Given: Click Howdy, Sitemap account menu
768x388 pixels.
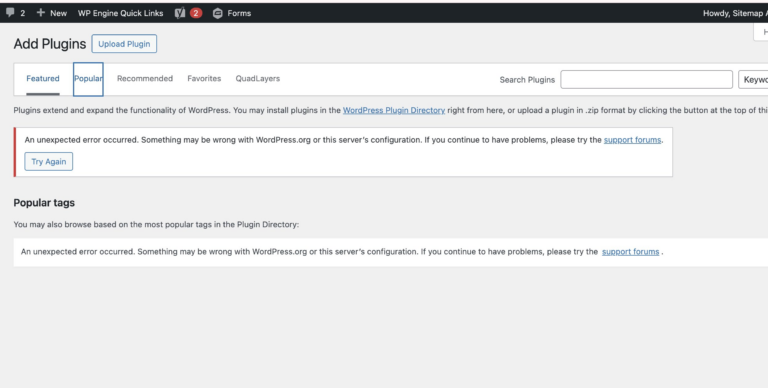Looking at the screenshot, I should [x=735, y=13].
